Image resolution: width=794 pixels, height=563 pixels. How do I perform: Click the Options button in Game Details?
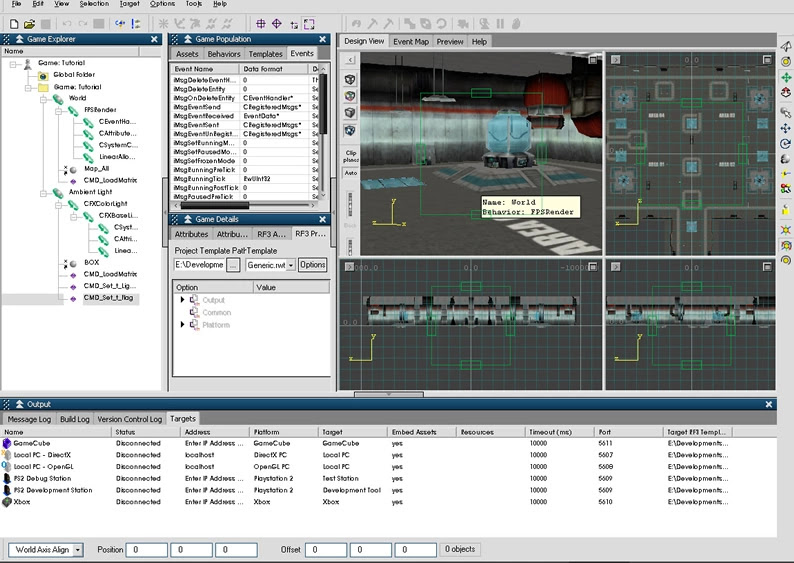pos(312,265)
